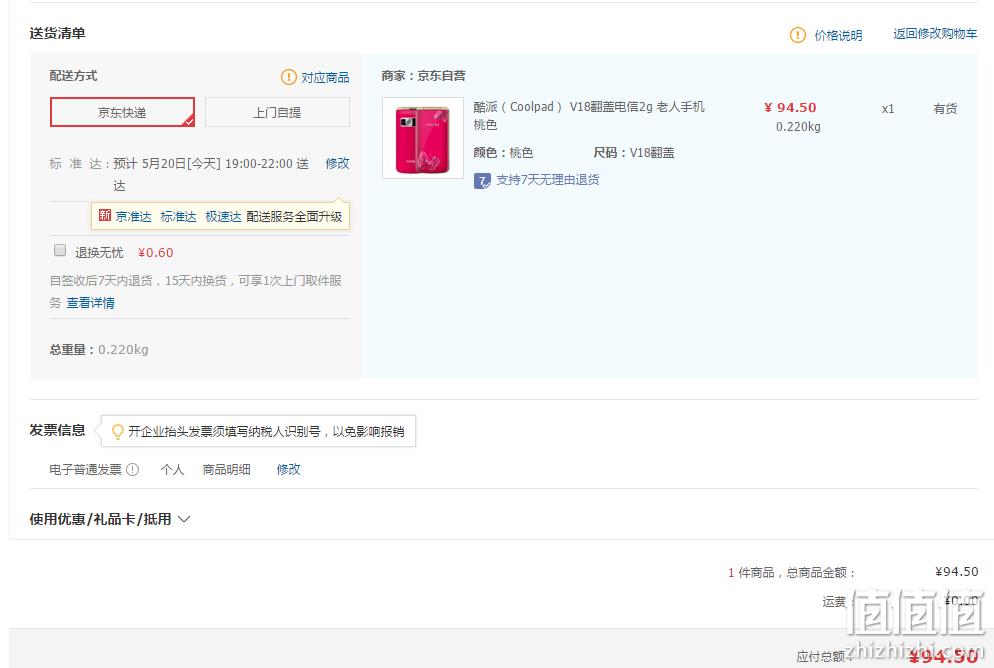View 查看详情 for return service
Screen dimensions: 994x668
click(x=91, y=303)
